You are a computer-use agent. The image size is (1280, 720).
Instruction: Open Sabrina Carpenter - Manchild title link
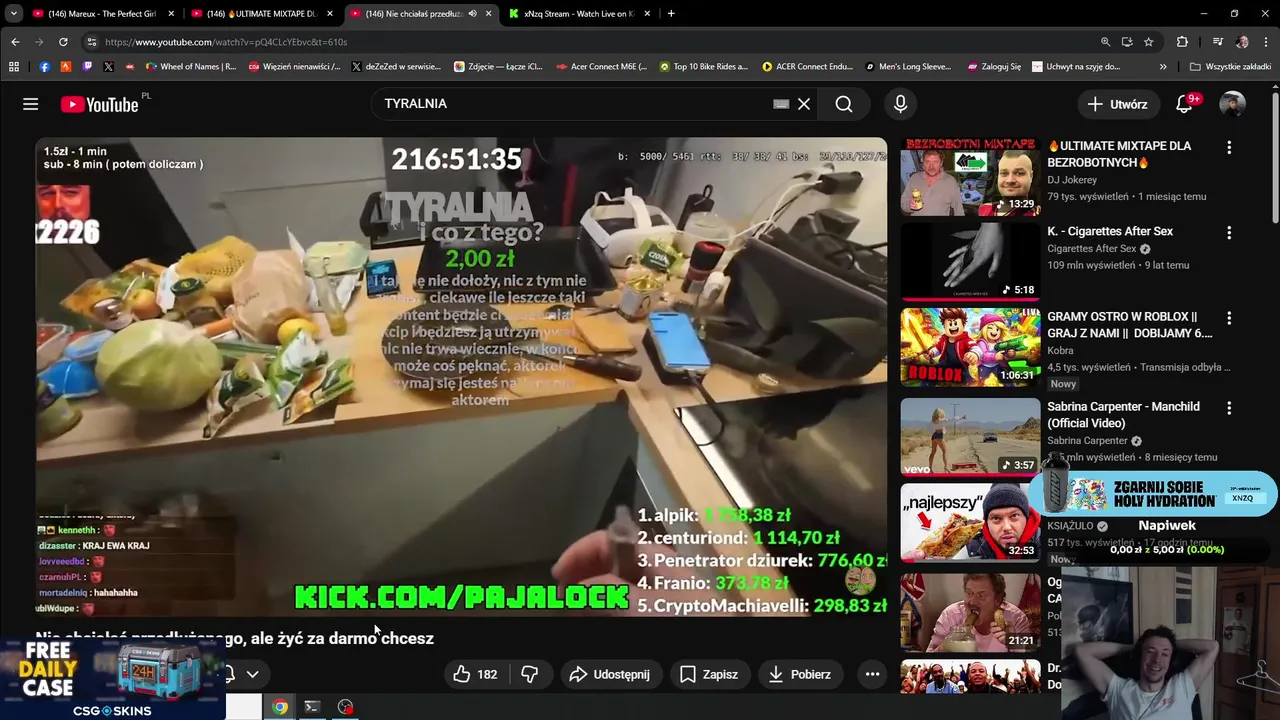1123,415
